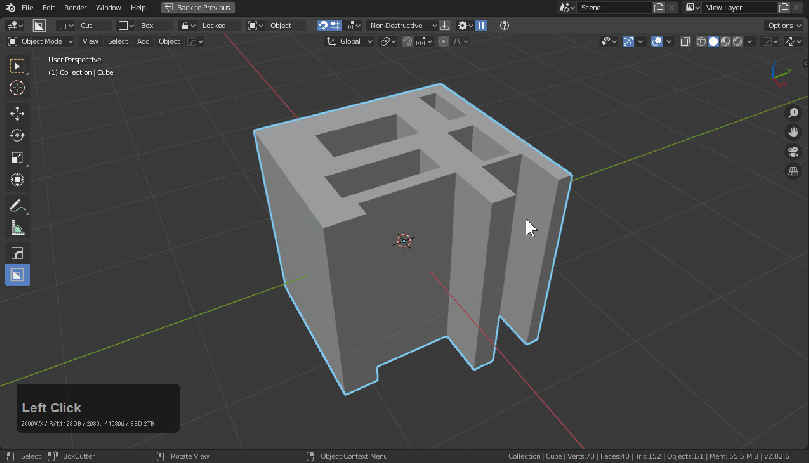Expand the Options dropdown
This screenshot has height=463, width=809.
[x=783, y=25]
